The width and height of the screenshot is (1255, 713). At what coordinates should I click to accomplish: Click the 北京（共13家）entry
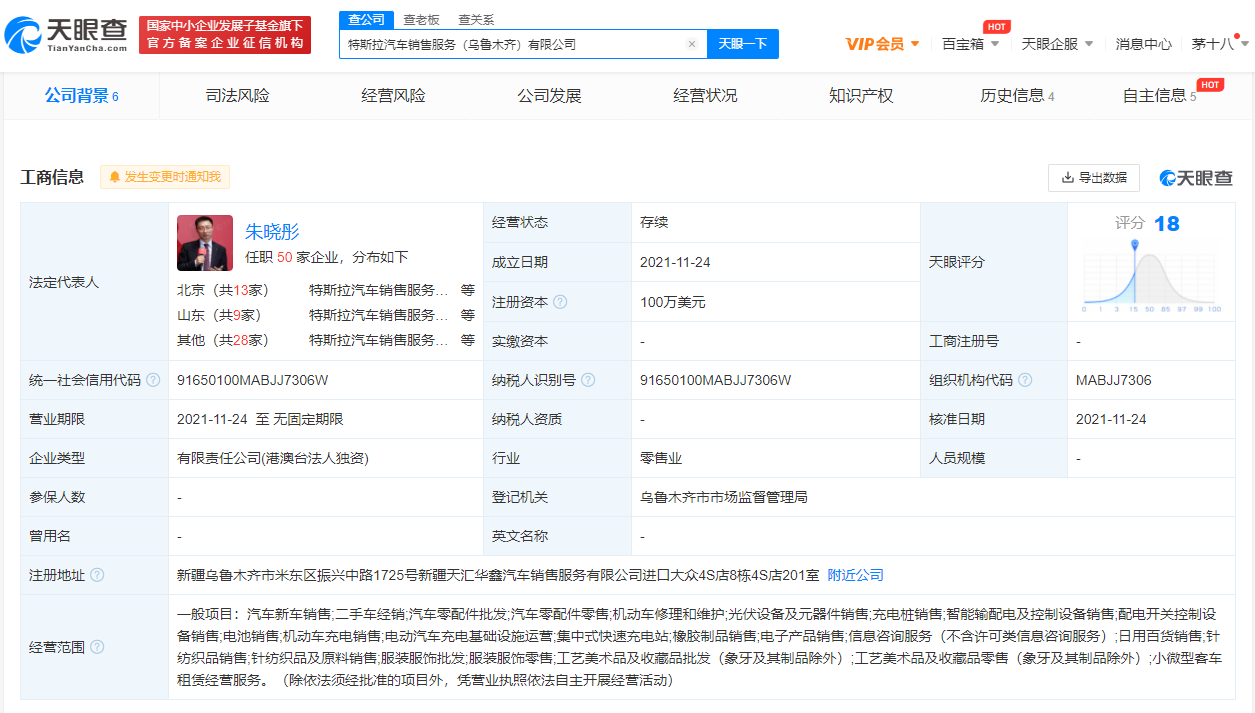[x=222, y=290]
